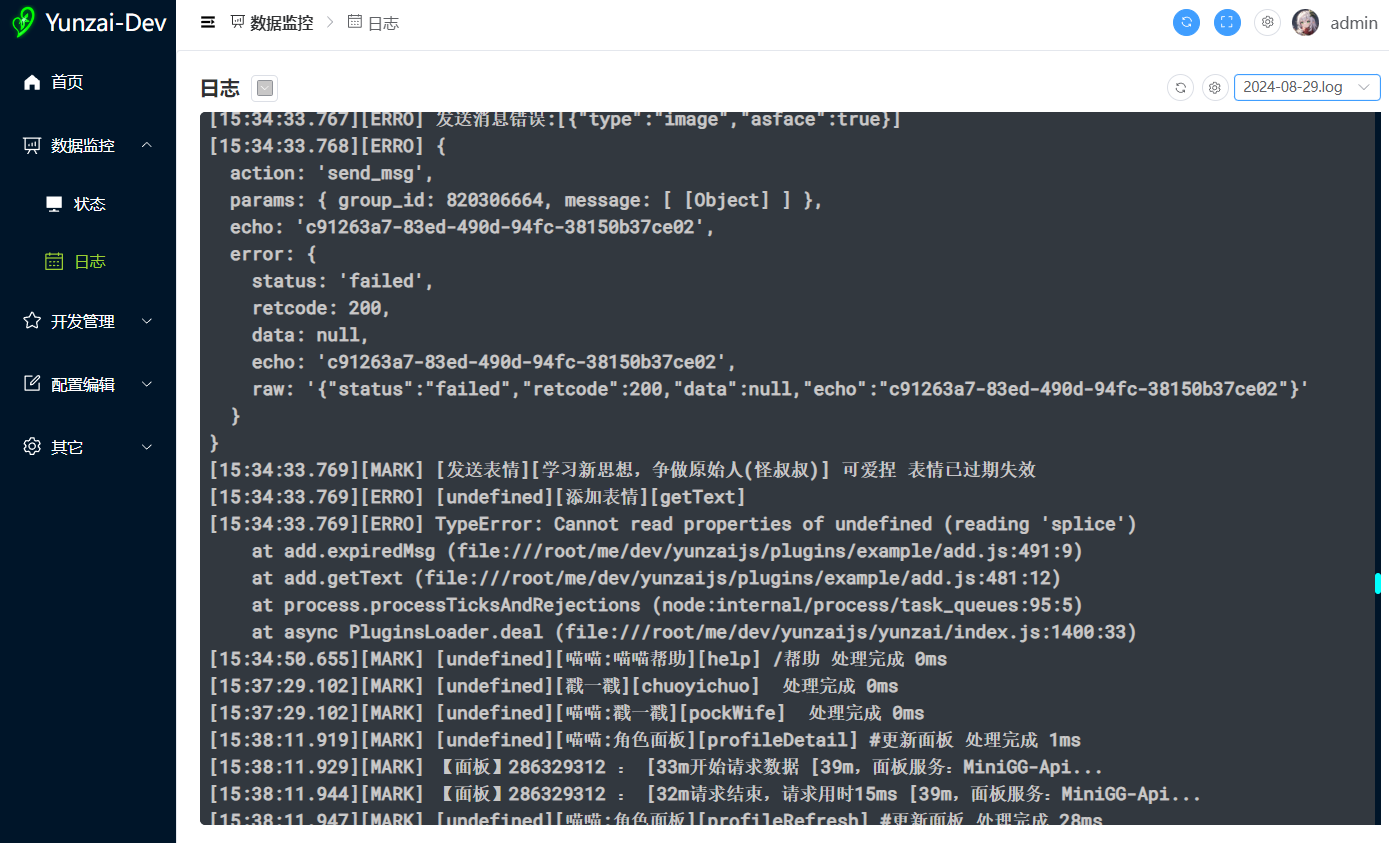Image resolution: width=1389 pixels, height=843 pixels.
Task: Expand the 其它 menu section
Action: [88, 447]
